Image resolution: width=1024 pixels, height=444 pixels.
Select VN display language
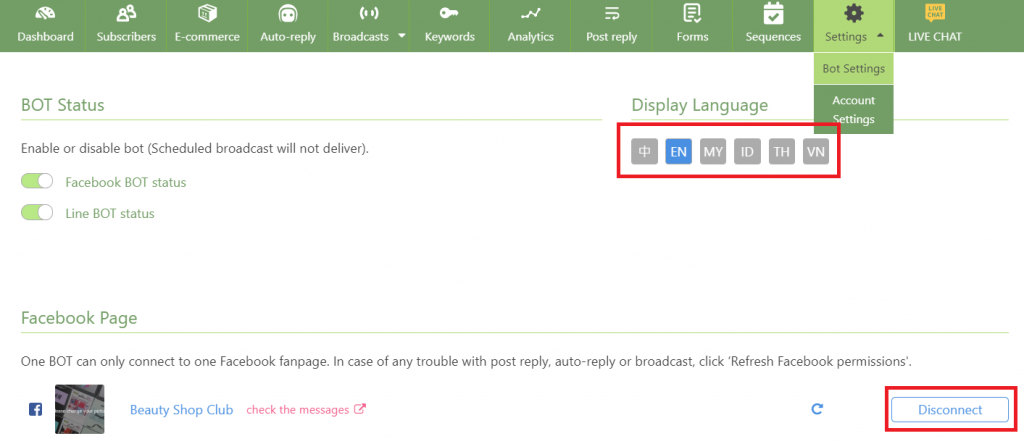816,151
